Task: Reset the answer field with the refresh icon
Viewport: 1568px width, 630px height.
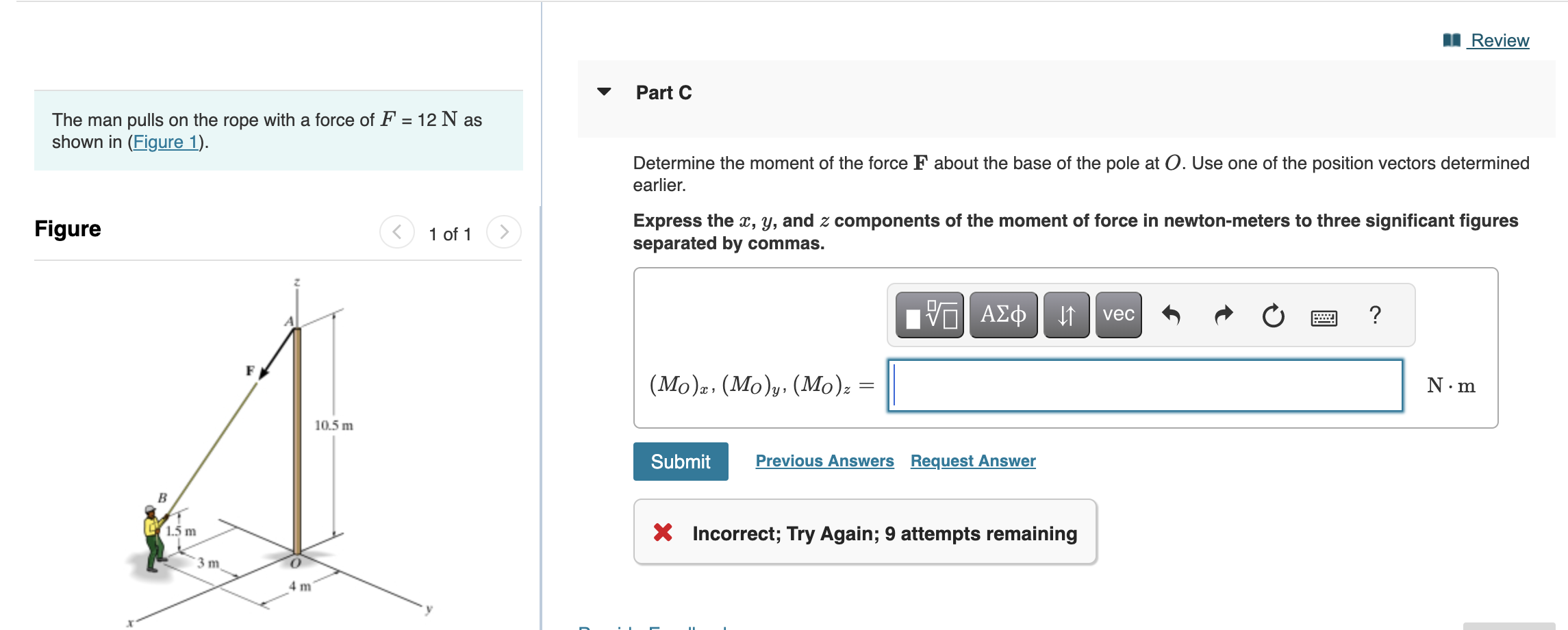Action: click(x=1272, y=315)
